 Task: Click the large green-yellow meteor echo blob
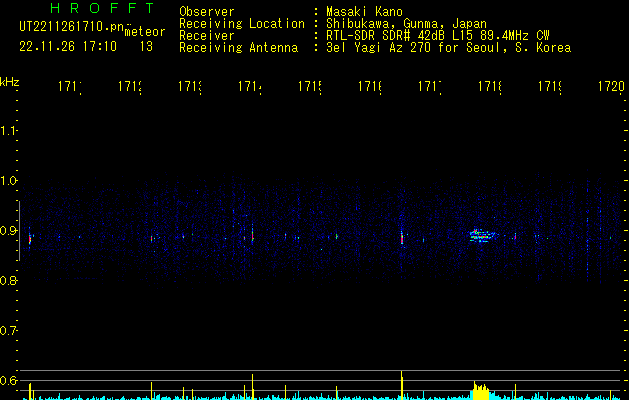[482, 236]
